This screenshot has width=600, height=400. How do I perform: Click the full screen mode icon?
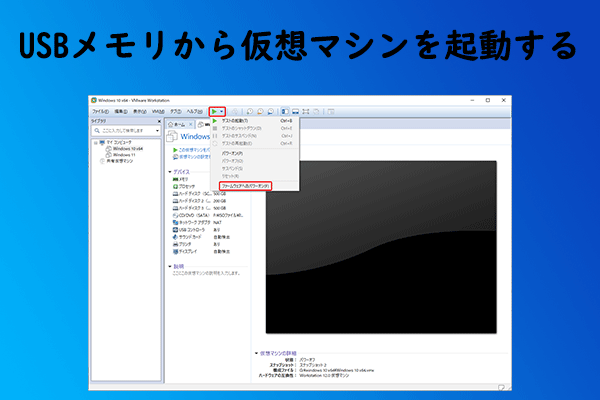click(306, 112)
